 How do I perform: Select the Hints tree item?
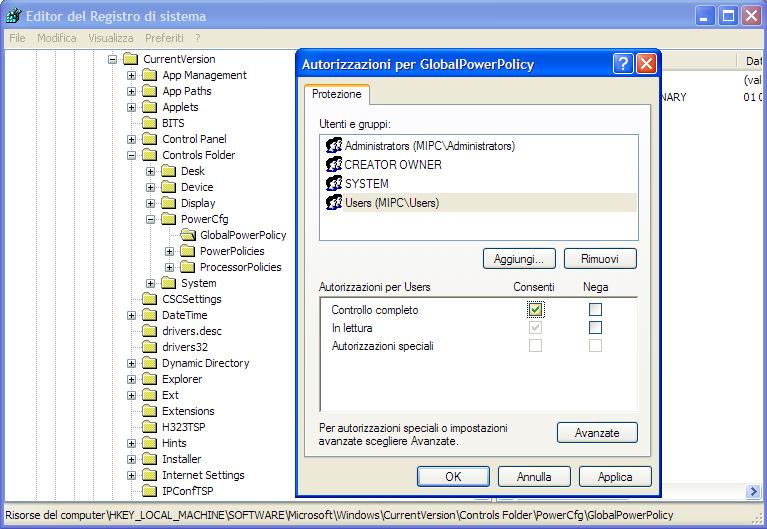point(174,443)
